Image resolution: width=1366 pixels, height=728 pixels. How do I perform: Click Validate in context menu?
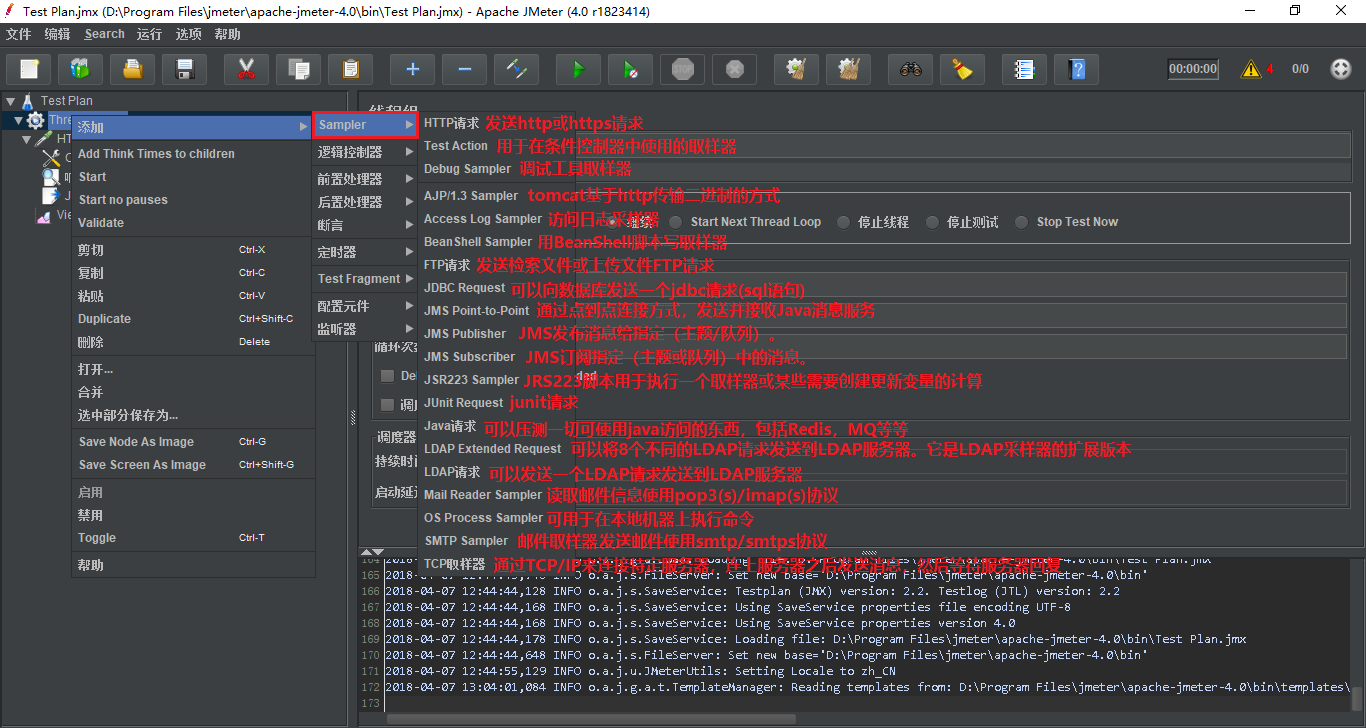(101, 223)
